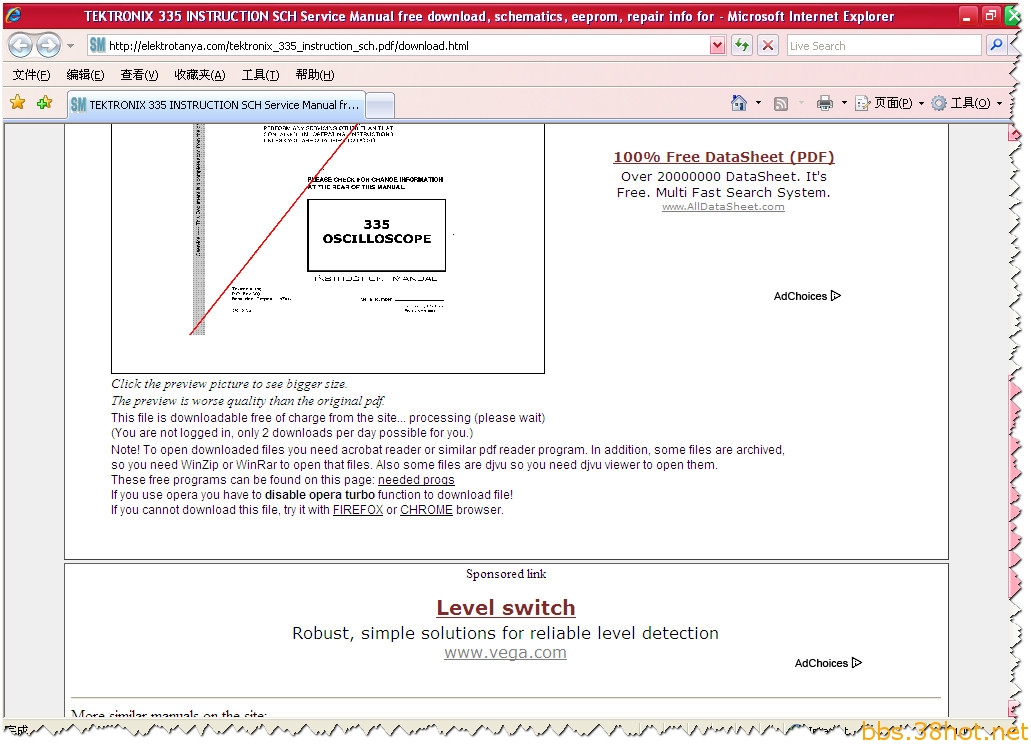Screen dimensions: 1031x745
Task: Click the browser Forward arrow button
Action: (x=49, y=45)
